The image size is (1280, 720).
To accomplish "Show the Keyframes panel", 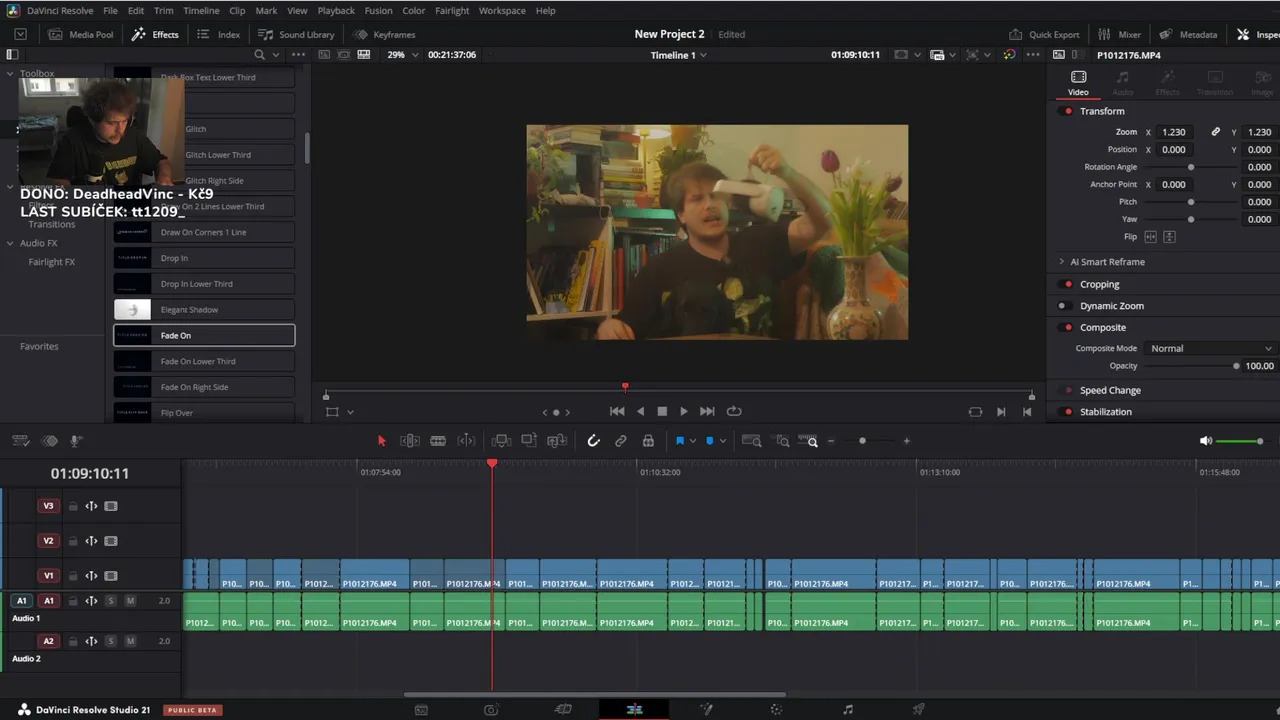I will [384, 34].
